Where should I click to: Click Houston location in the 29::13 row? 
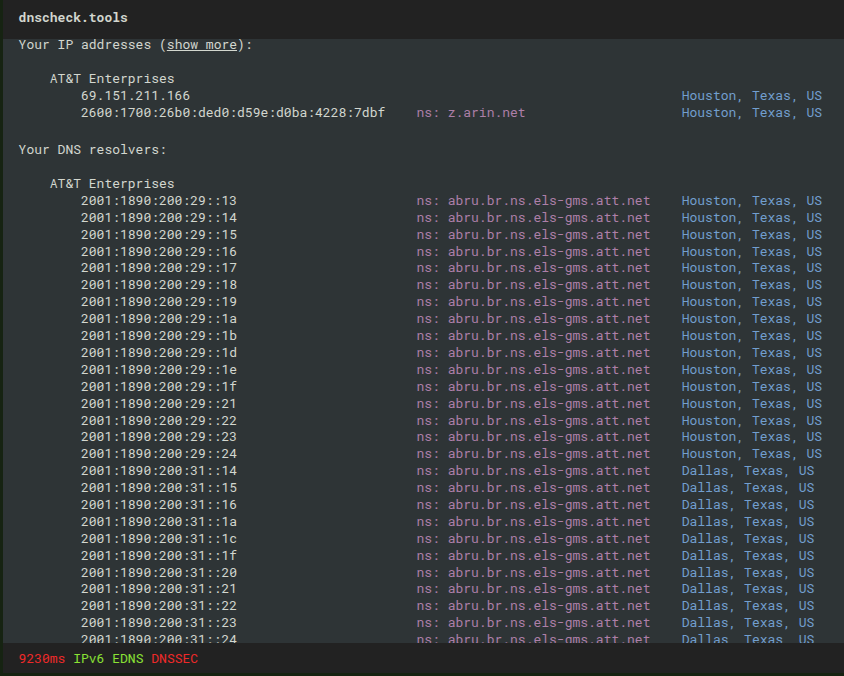[751, 201]
